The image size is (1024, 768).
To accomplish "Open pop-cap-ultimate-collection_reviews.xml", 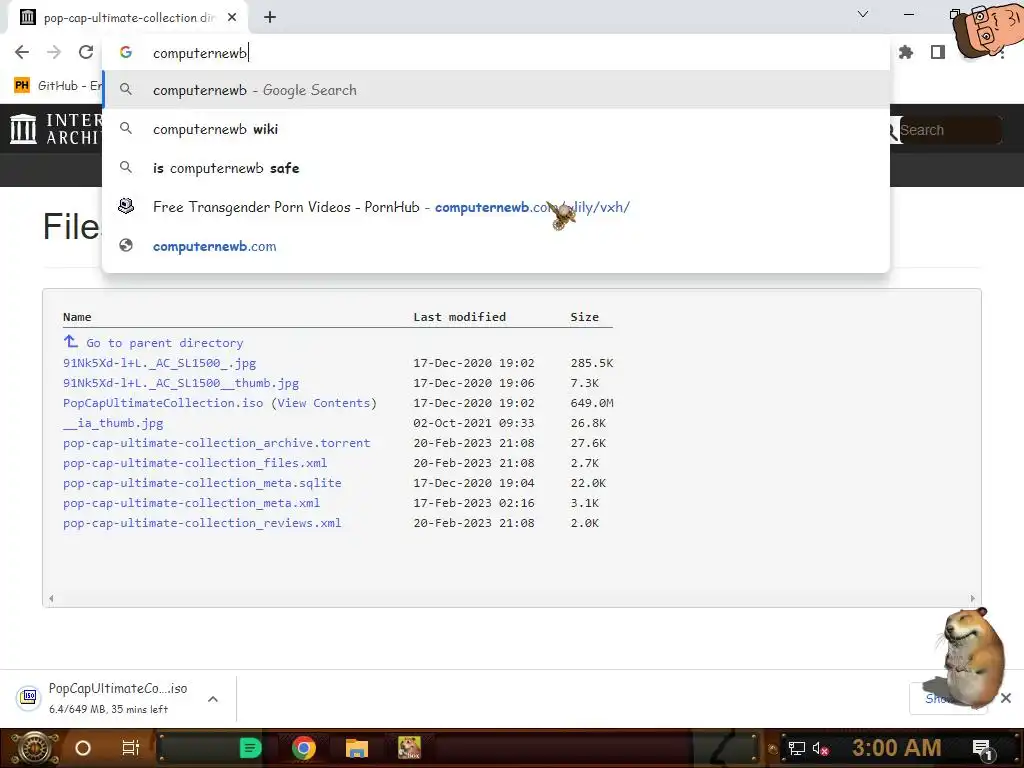I will [x=202, y=523].
